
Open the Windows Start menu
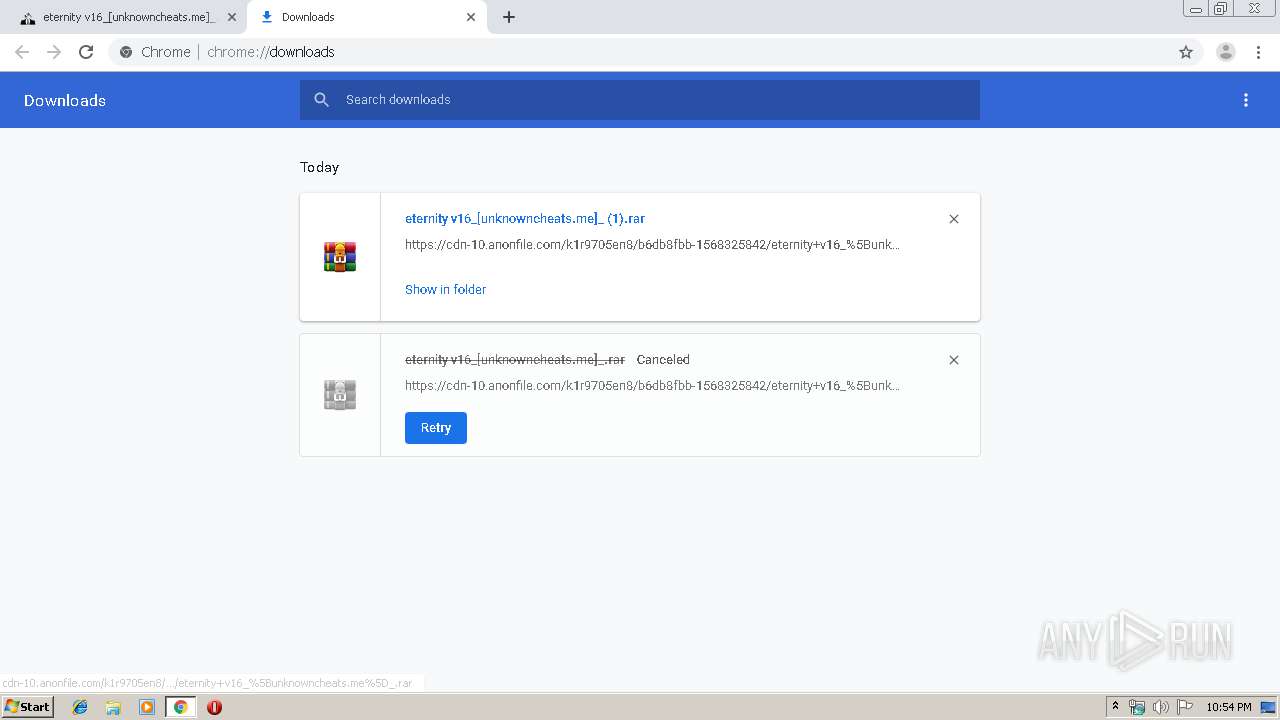28,707
